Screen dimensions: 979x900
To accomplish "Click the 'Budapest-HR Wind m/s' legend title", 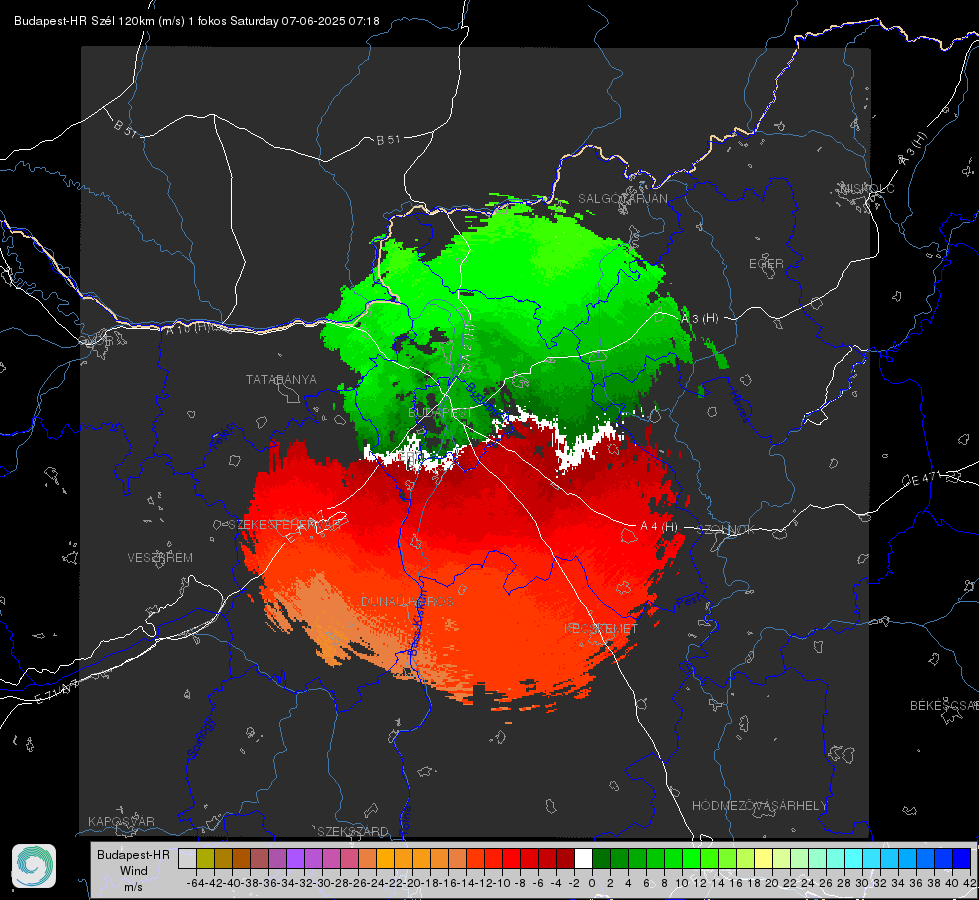I will (x=133, y=871).
